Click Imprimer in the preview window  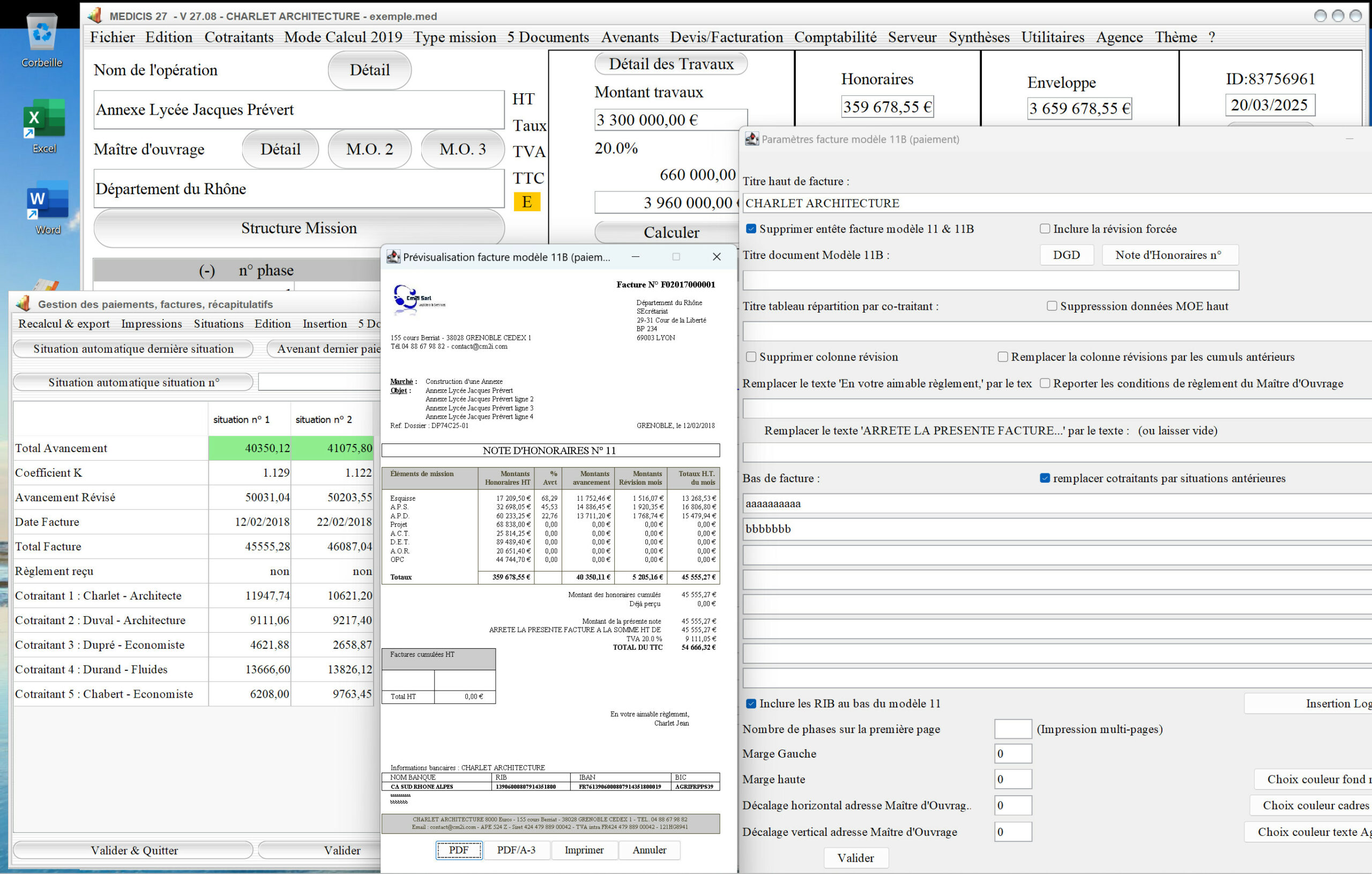coord(584,850)
